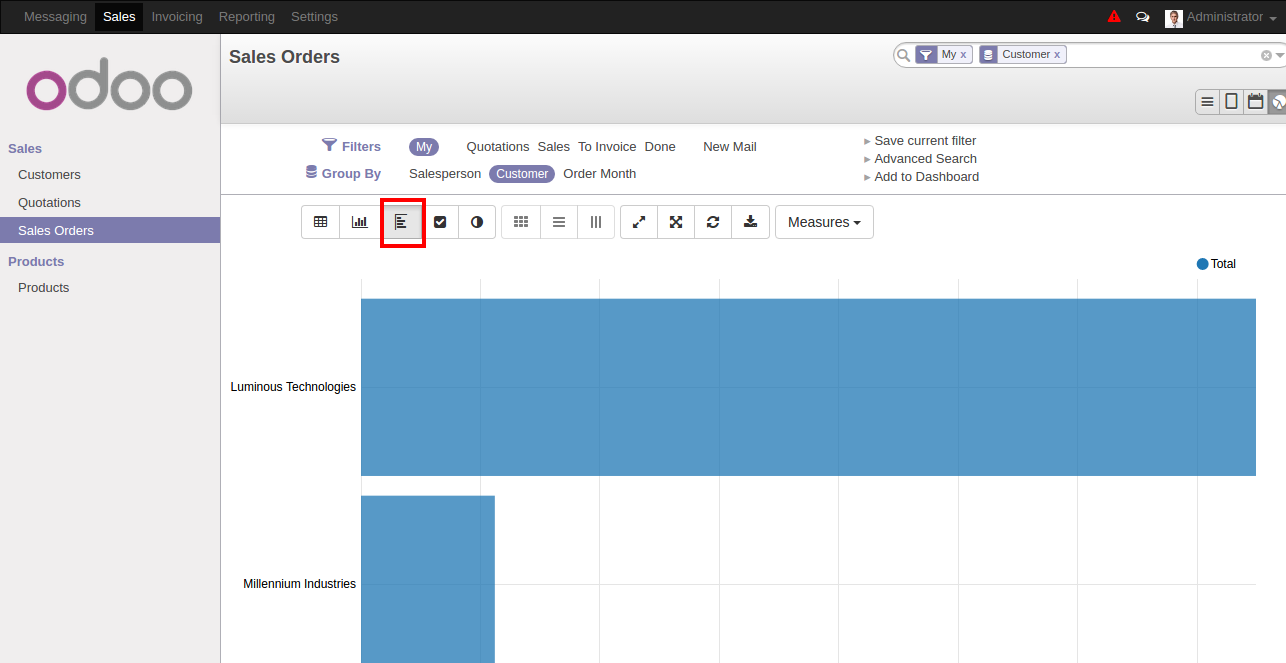Screen dimensions: 1286x663
Task: Click the Administrator avatar picture
Action: coord(1174,18)
